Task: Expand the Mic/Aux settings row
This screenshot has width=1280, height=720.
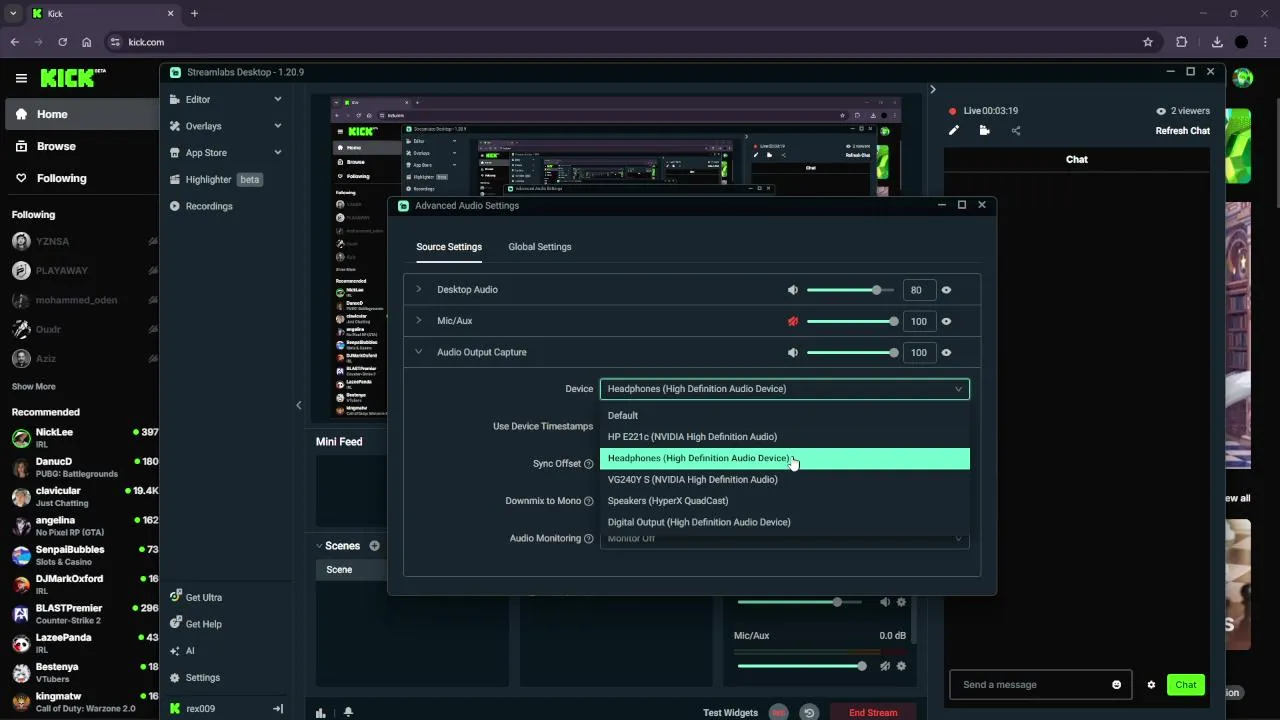Action: (x=419, y=320)
